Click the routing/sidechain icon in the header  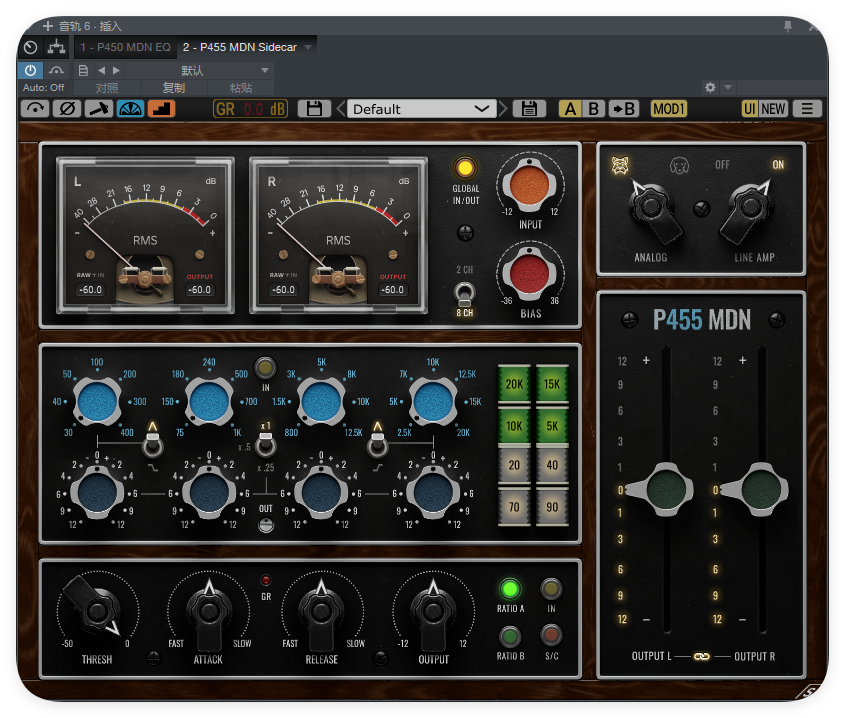coord(56,47)
